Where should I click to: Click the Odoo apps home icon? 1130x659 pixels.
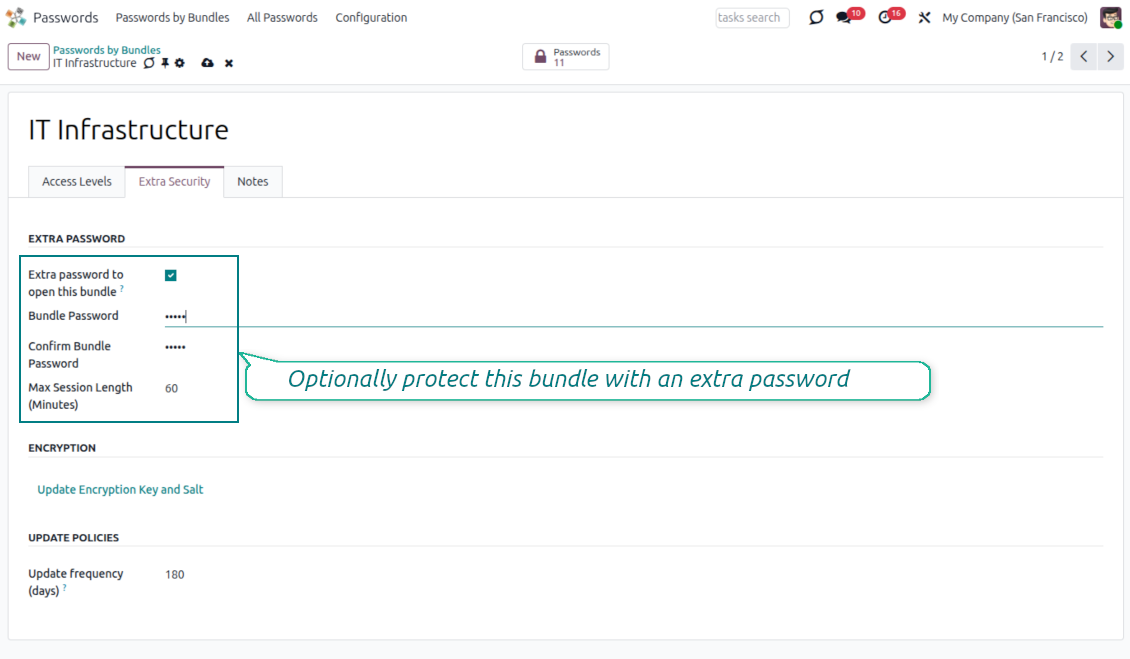point(16,17)
